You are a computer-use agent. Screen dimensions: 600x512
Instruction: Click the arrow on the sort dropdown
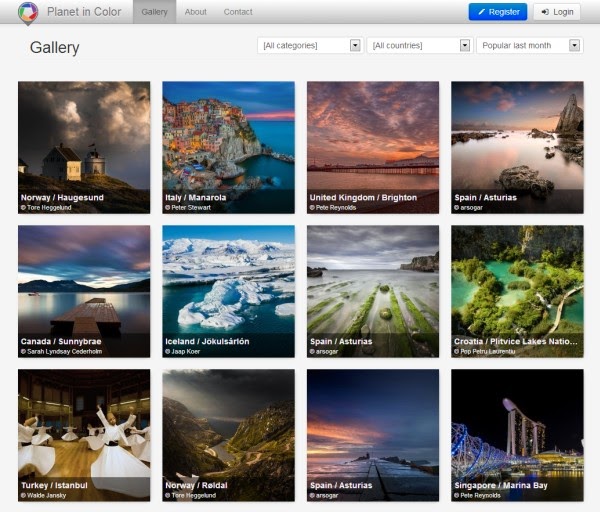point(574,46)
